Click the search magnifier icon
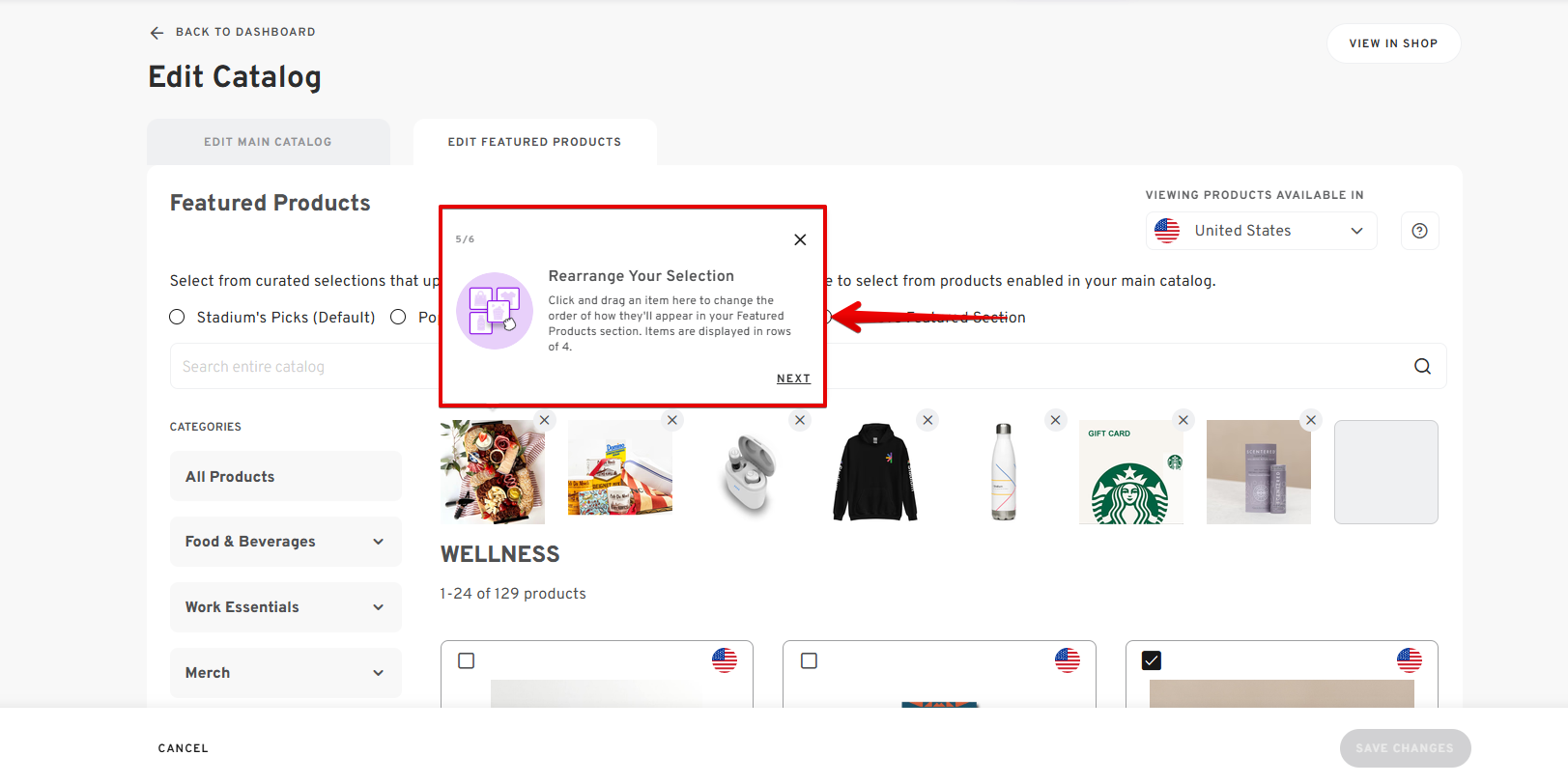This screenshot has width=1568, height=784. (1422, 367)
